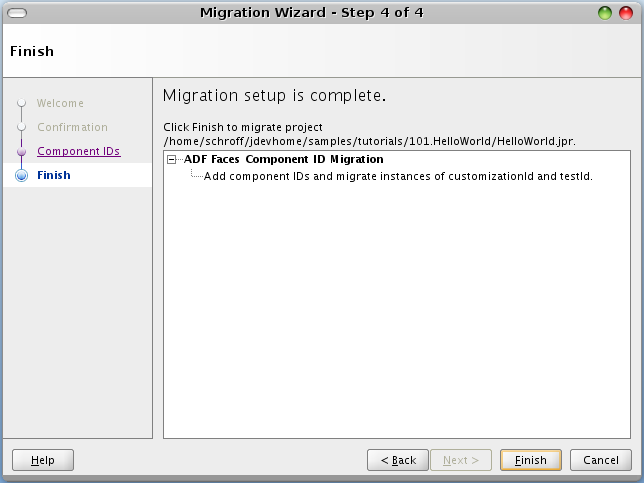Go to the Component IDs step link
This screenshot has width=644, height=483.
[78, 151]
